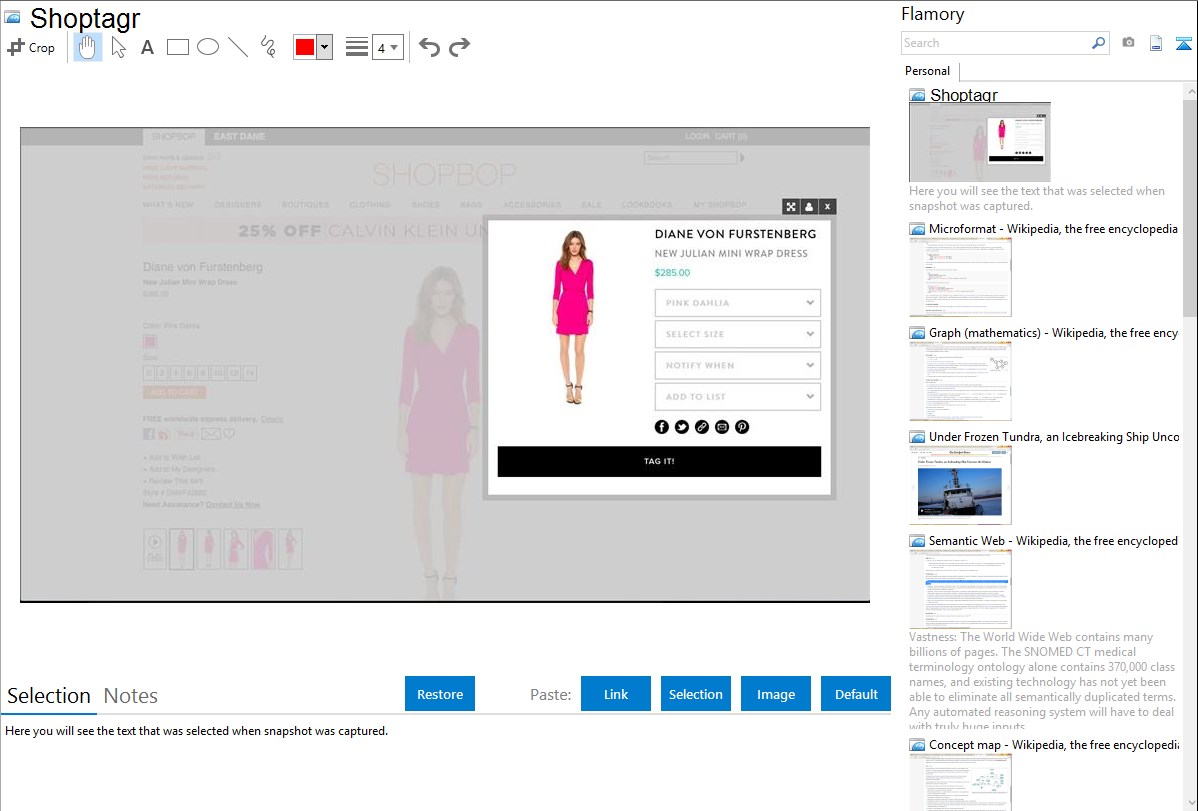Share via email icon in popup
This screenshot has height=811, width=1198.
pos(722,427)
